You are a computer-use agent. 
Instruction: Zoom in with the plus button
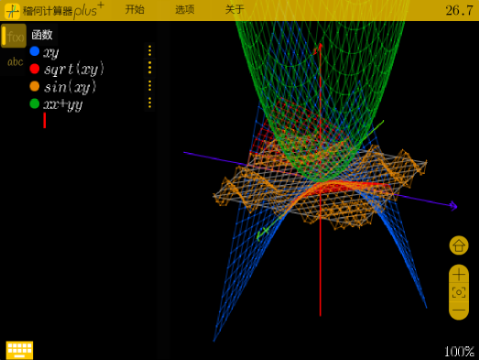[459, 275]
